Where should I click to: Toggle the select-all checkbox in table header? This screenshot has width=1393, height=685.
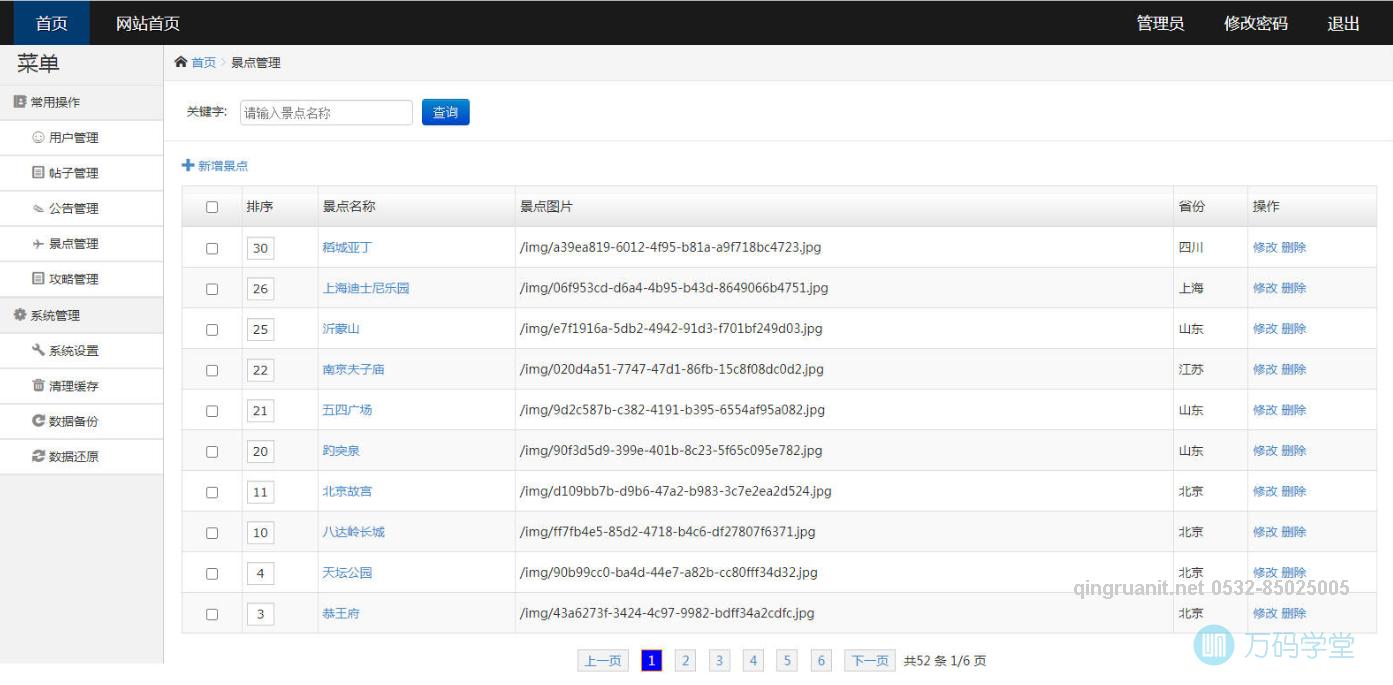click(212, 207)
